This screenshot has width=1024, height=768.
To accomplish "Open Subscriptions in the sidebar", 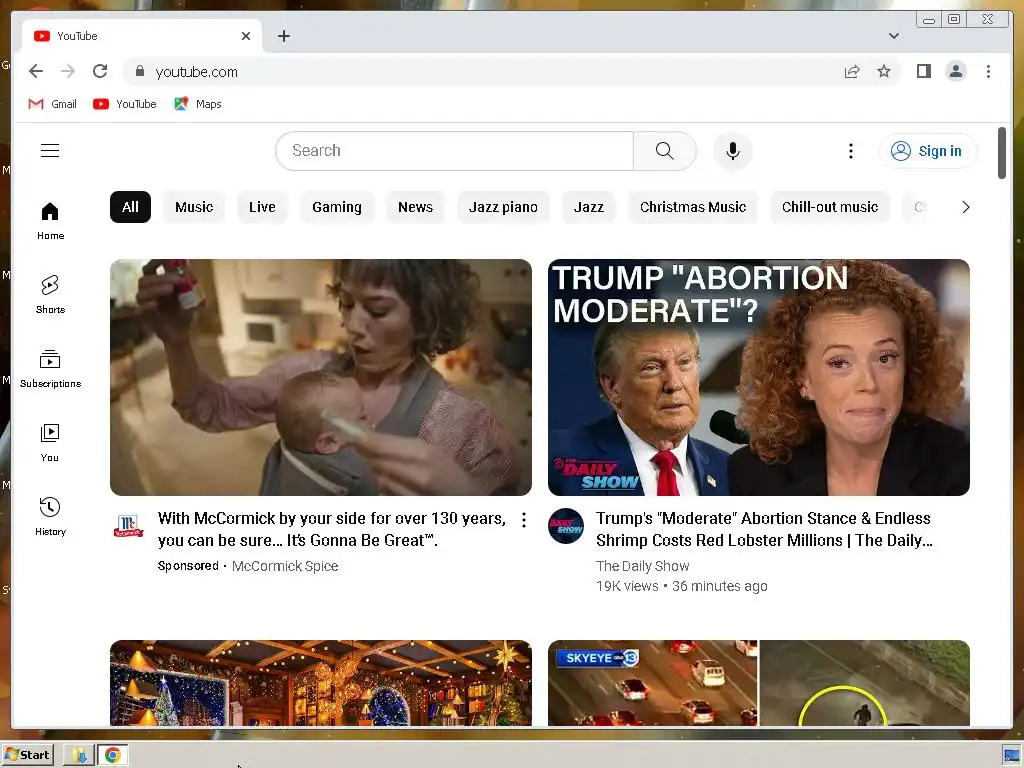I will 50,369.
